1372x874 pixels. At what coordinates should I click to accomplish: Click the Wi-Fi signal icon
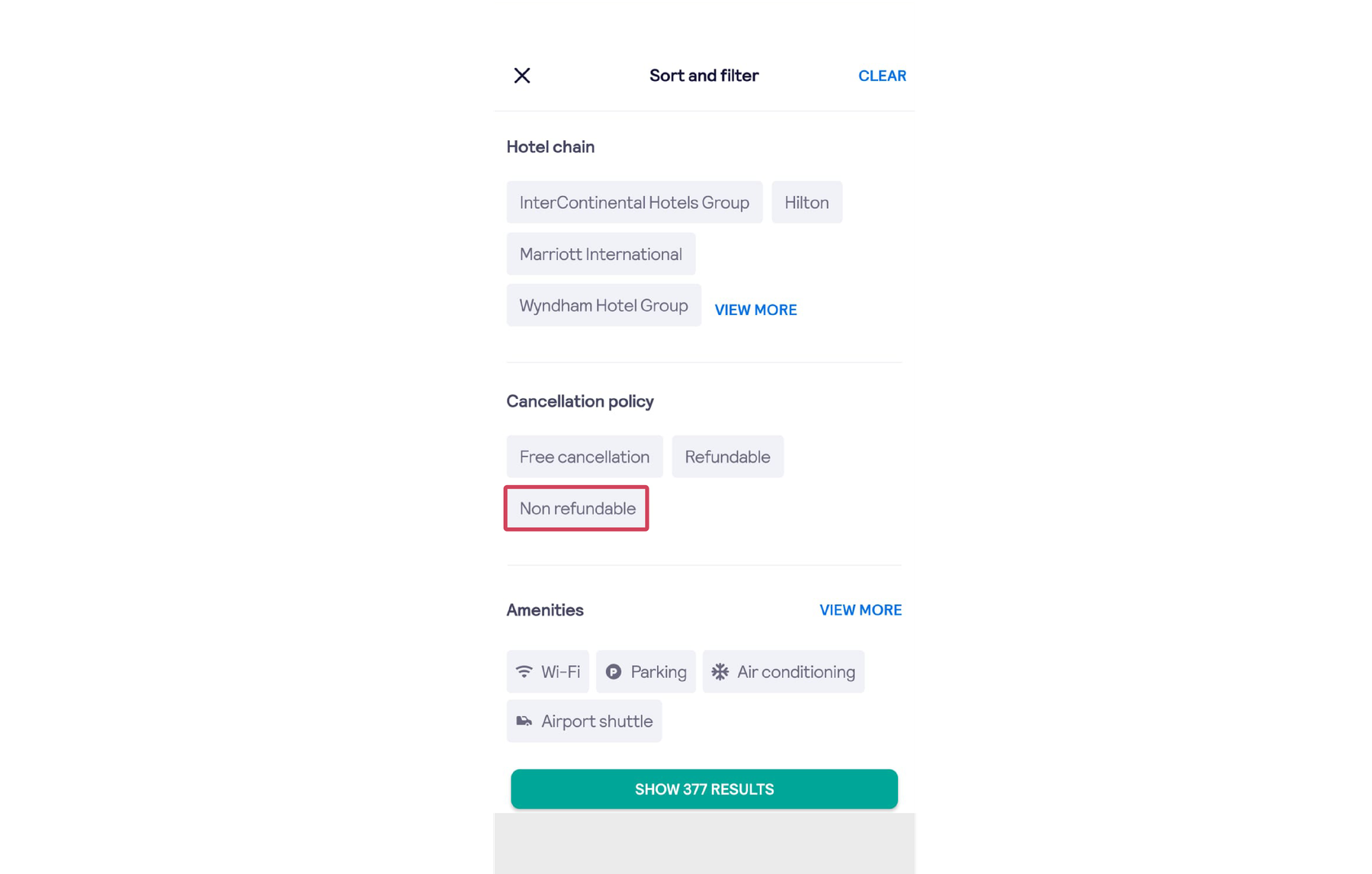tap(524, 671)
